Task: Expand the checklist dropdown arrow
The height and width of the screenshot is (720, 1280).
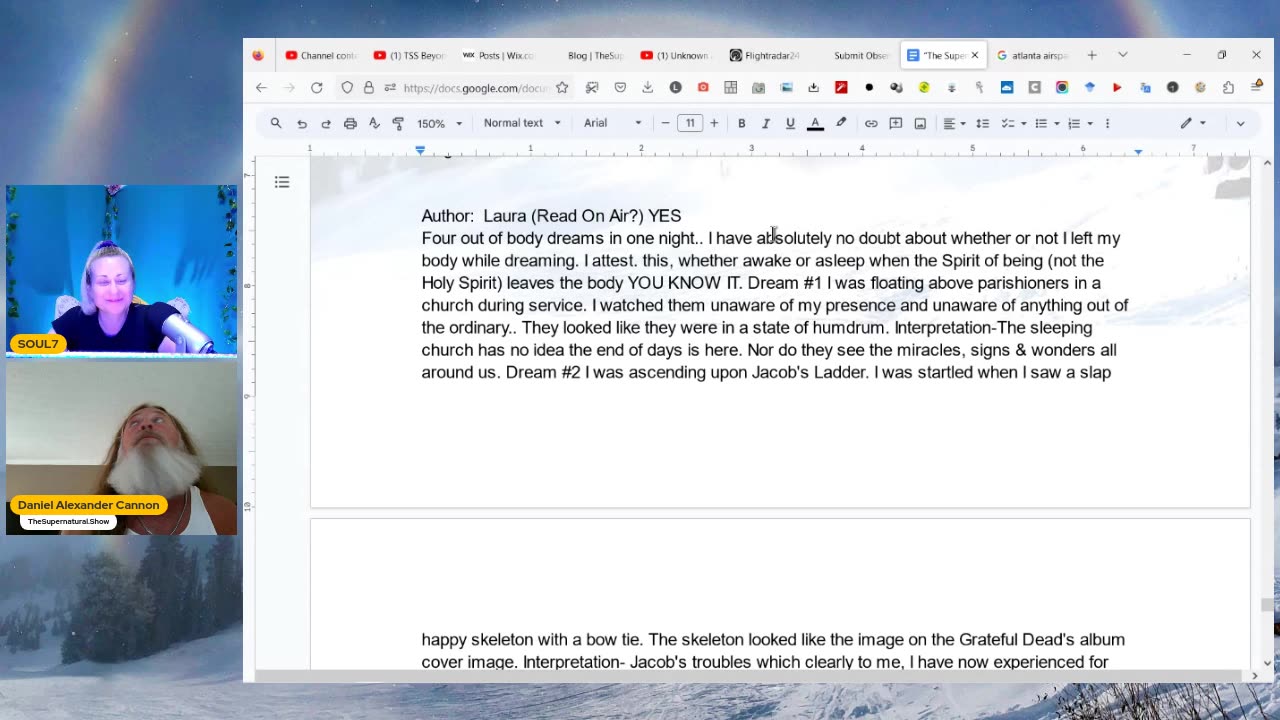Action: [1024, 123]
